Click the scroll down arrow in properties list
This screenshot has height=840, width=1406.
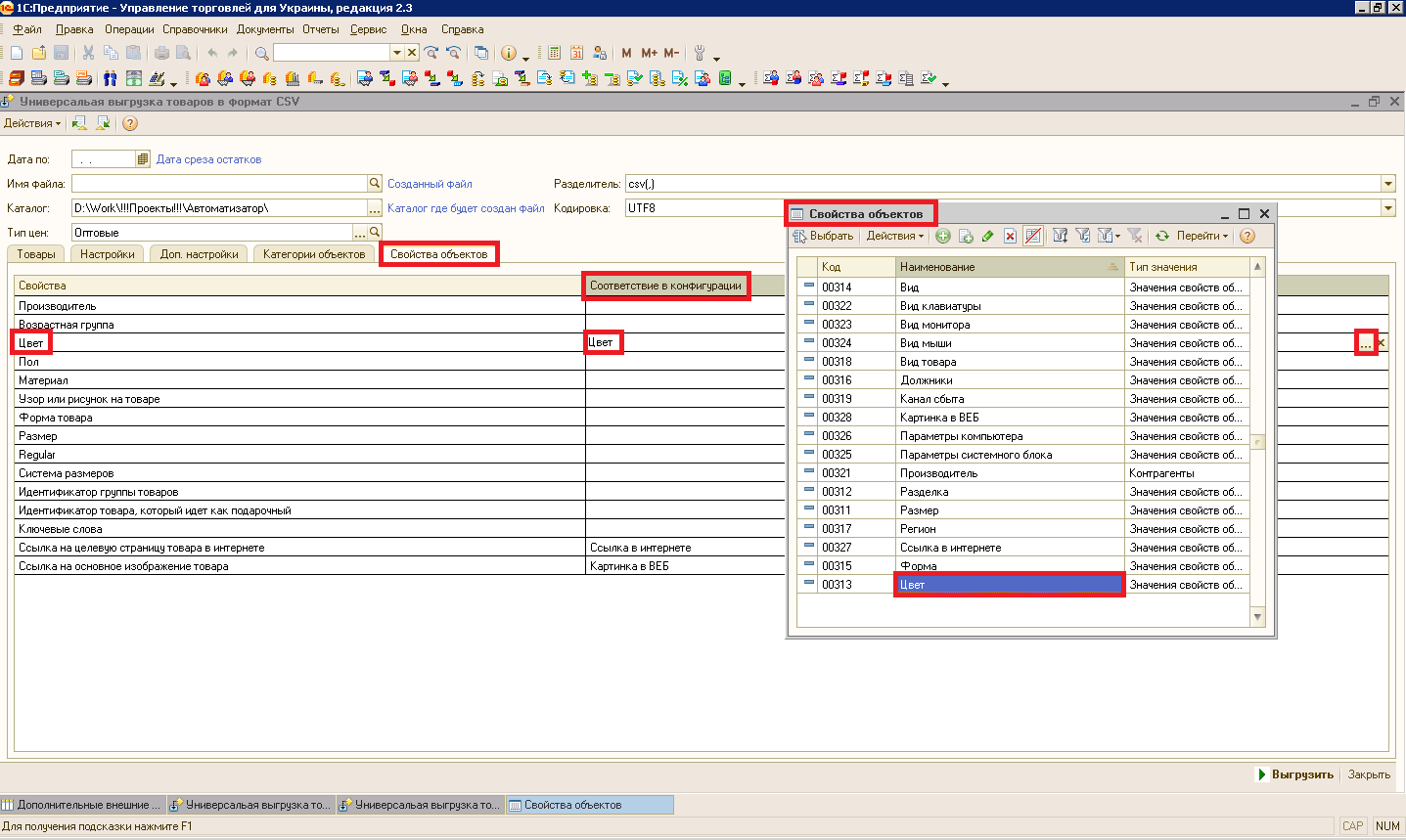coord(1258,616)
